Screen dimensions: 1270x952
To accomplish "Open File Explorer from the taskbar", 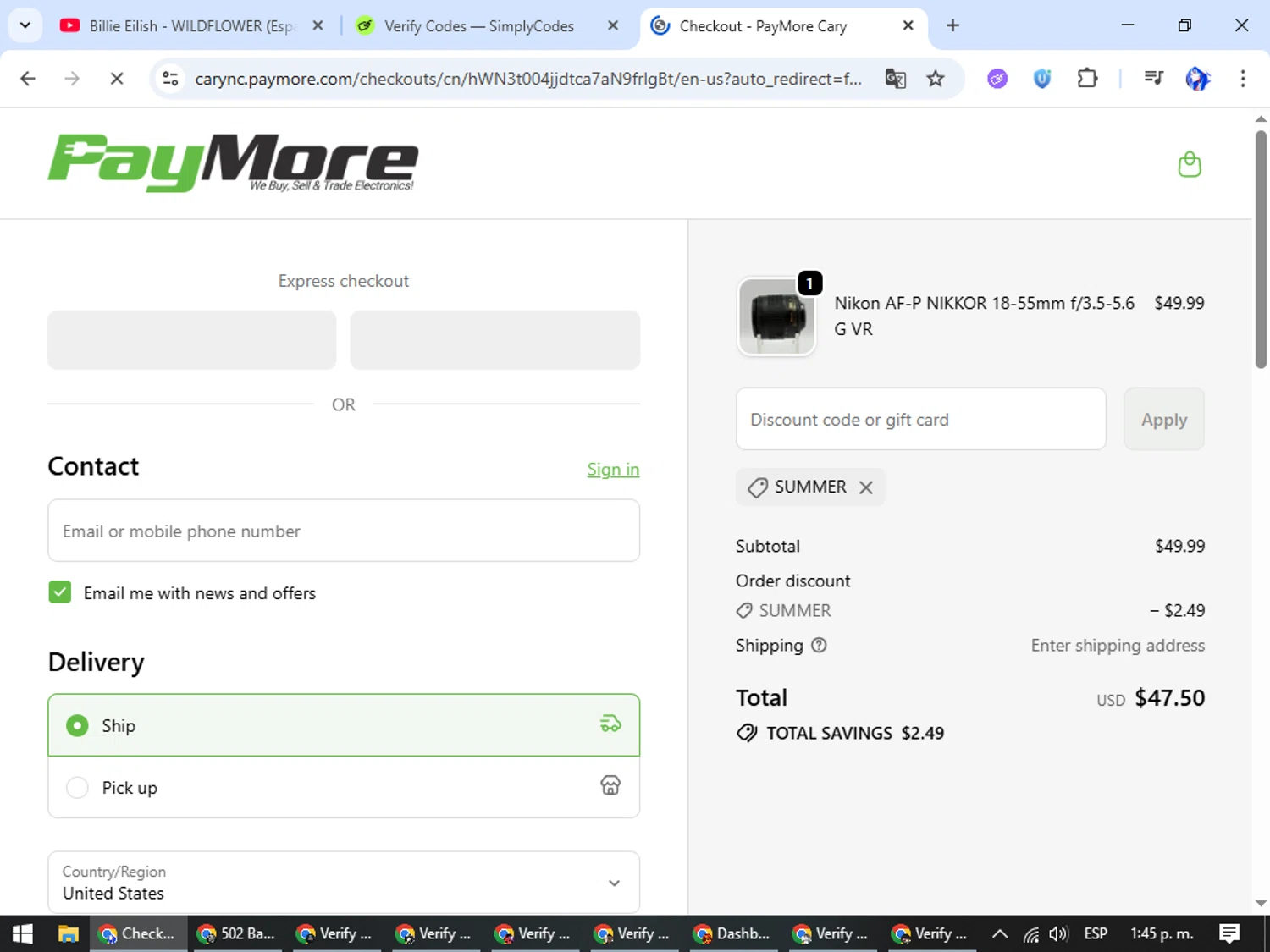I will click(68, 933).
